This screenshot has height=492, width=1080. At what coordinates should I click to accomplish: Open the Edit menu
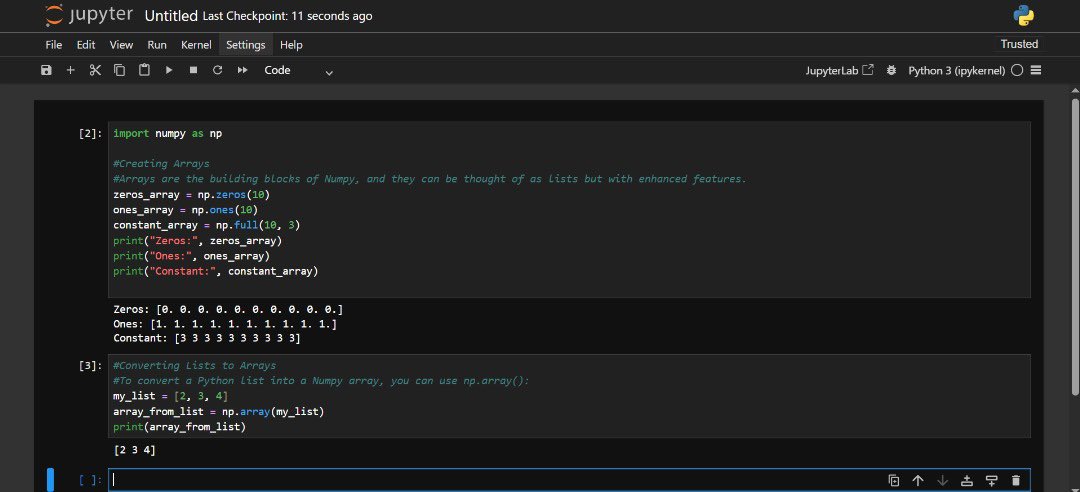pyautogui.click(x=86, y=45)
